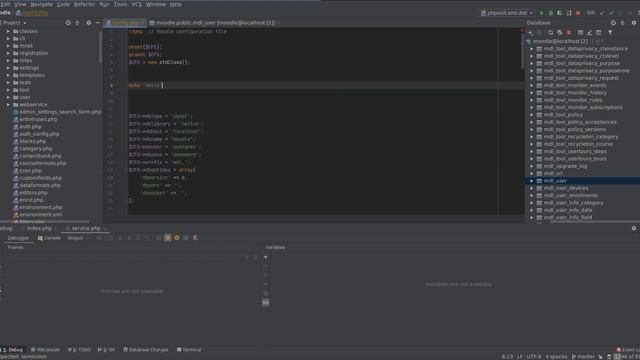Click the Database panel scroll-from-source target icon

tap(613, 23)
